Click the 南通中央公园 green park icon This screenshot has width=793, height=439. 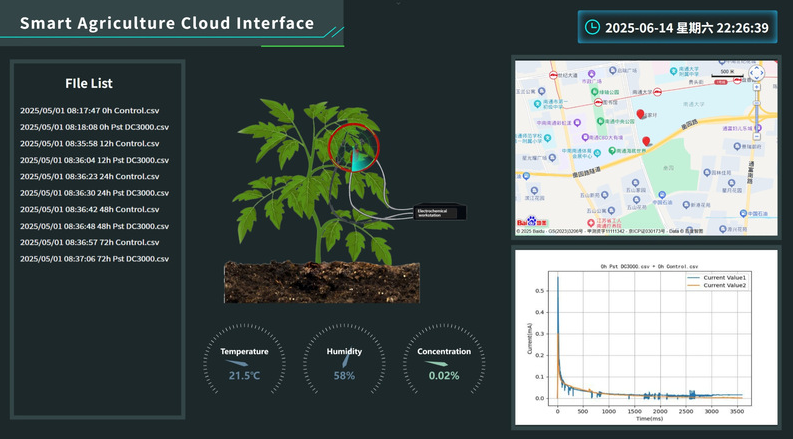(x=600, y=121)
